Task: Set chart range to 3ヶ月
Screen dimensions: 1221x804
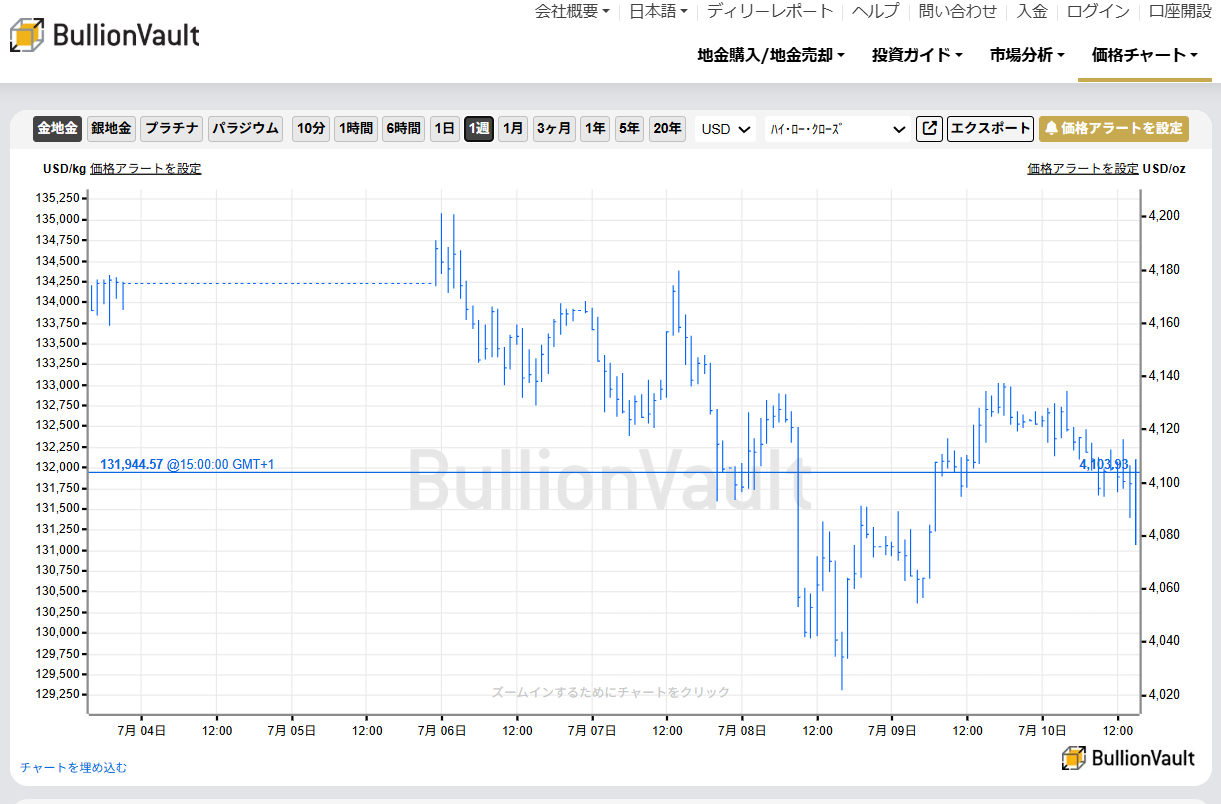Action: click(554, 129)
